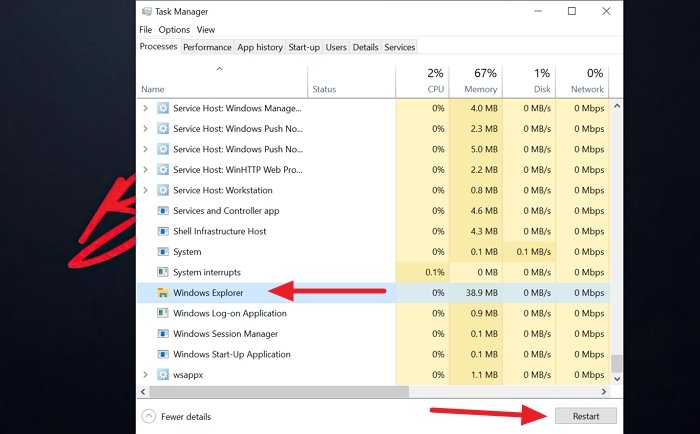
Task: Click the Windows Start-Up Application icon
Action: click(x=163, y=354)
